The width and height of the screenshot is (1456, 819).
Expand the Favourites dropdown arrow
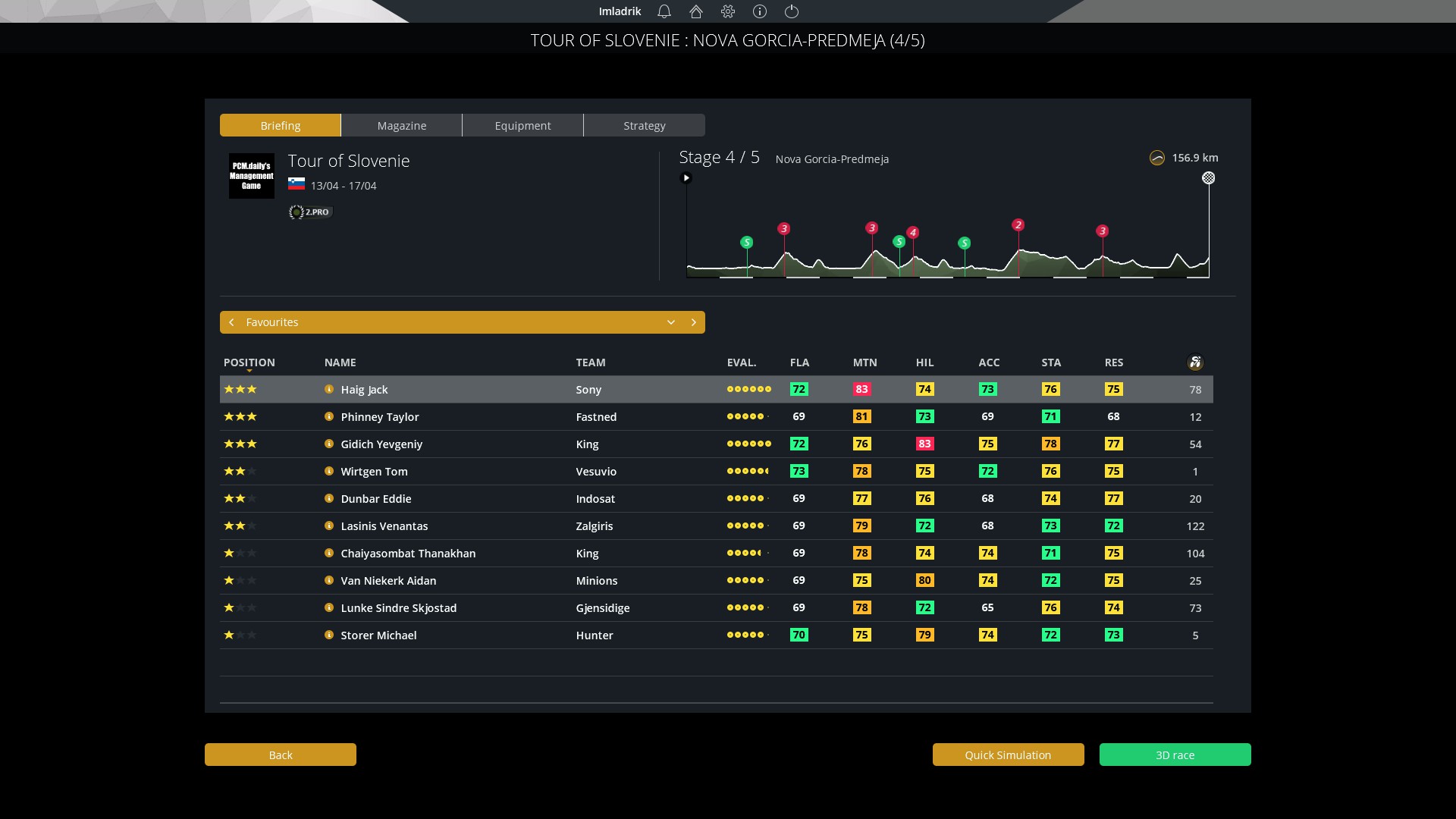pyautogui.click(x=671, y=322)
